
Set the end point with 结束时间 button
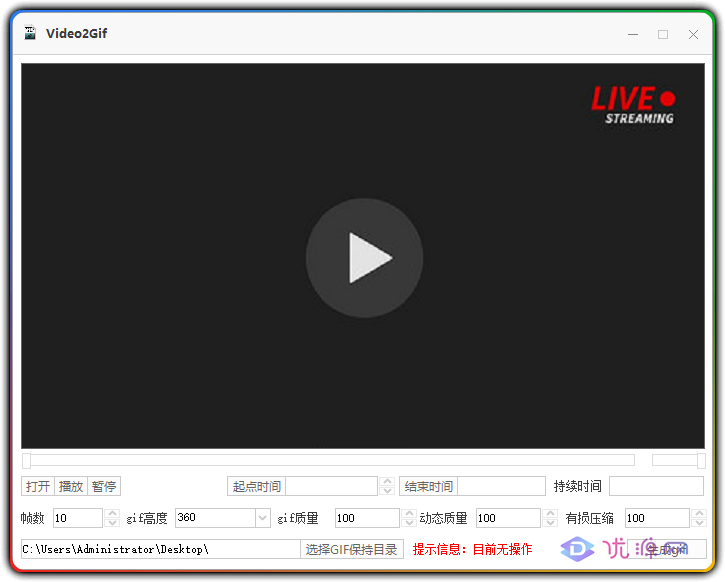point(429,486)
